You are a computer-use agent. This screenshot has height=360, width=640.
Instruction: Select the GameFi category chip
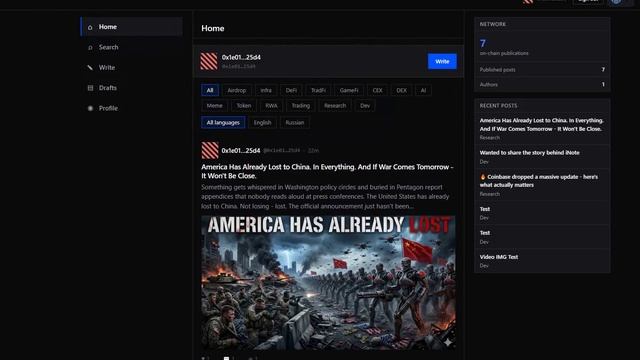pos(349,90)
